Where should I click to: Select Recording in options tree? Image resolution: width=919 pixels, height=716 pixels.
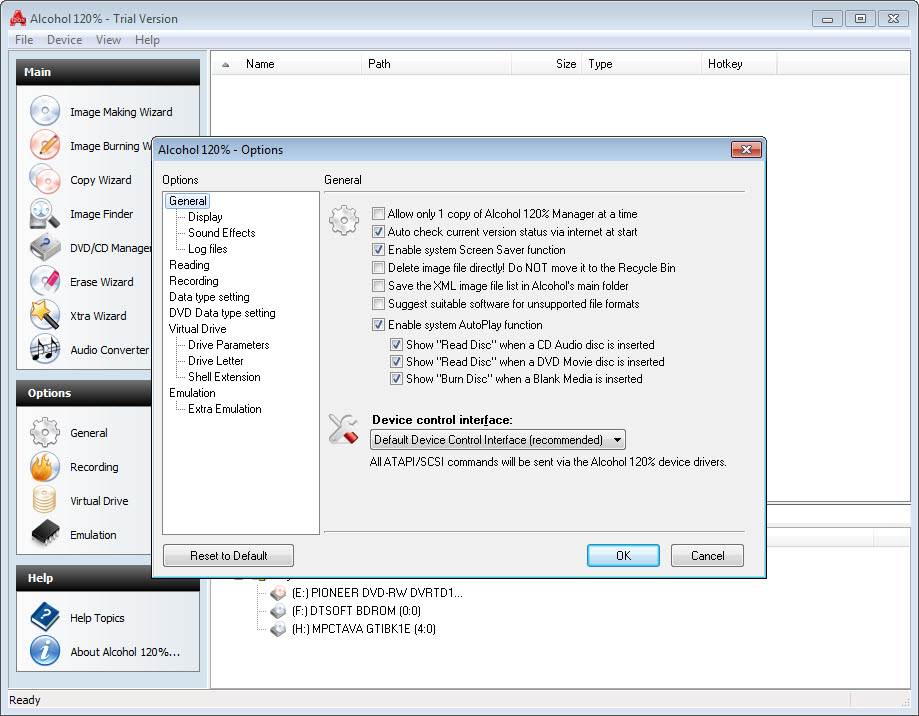193,281
